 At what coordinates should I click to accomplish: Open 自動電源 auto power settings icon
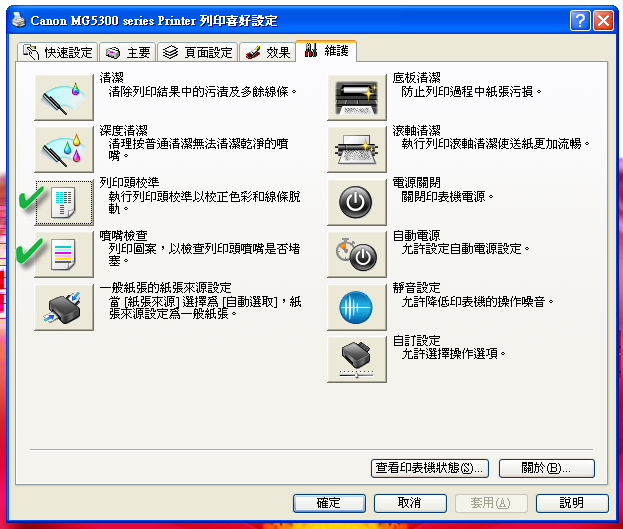[357, 254]
